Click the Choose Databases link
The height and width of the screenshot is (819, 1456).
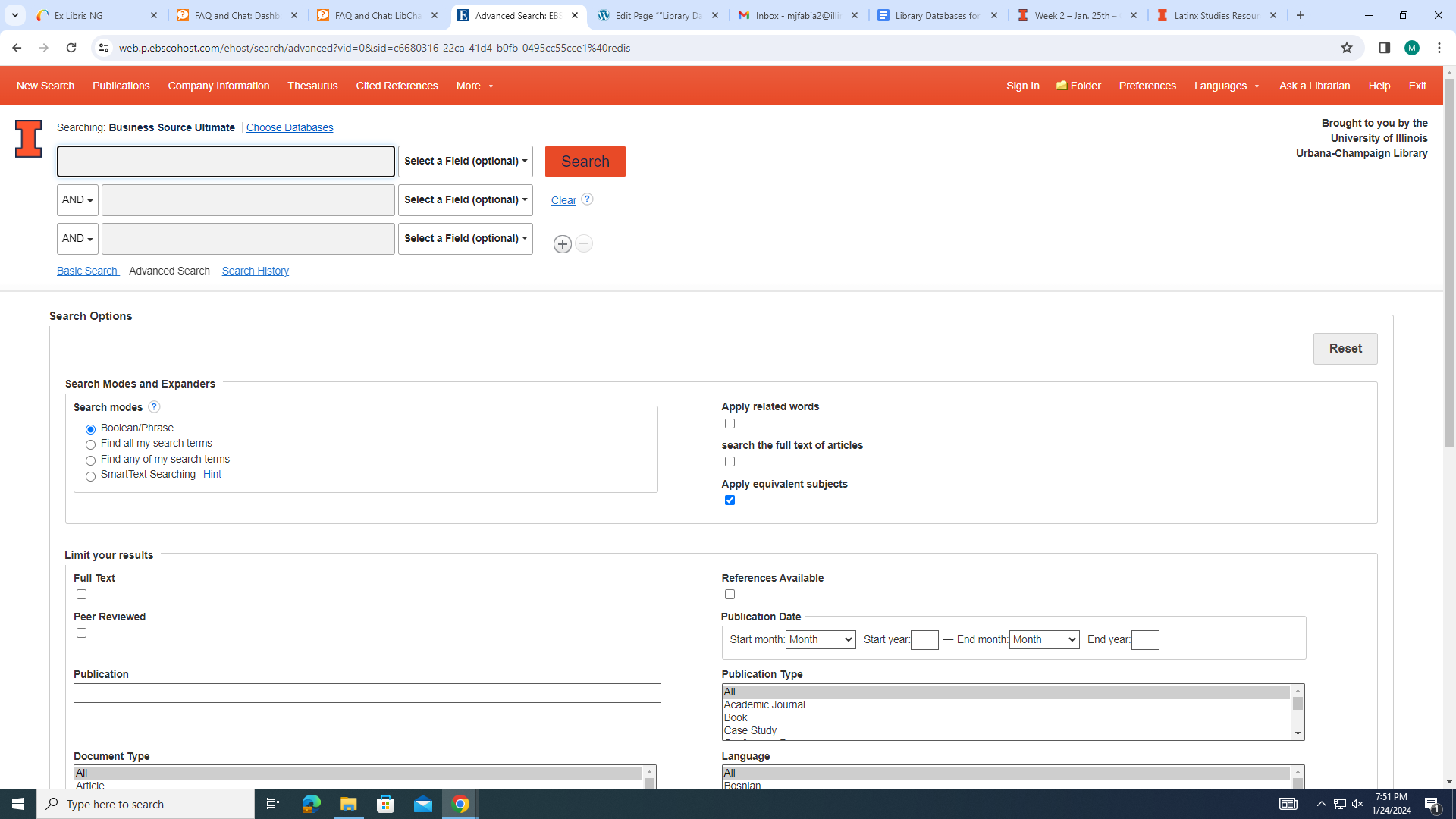click(x=290, y=127)
